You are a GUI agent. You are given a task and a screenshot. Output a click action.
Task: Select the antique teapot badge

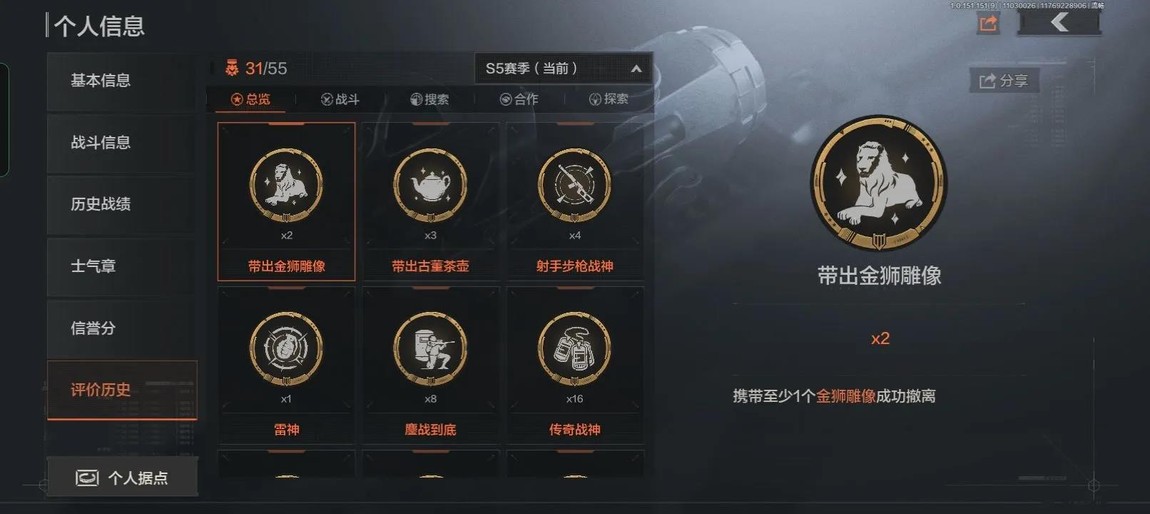(431, 202)
